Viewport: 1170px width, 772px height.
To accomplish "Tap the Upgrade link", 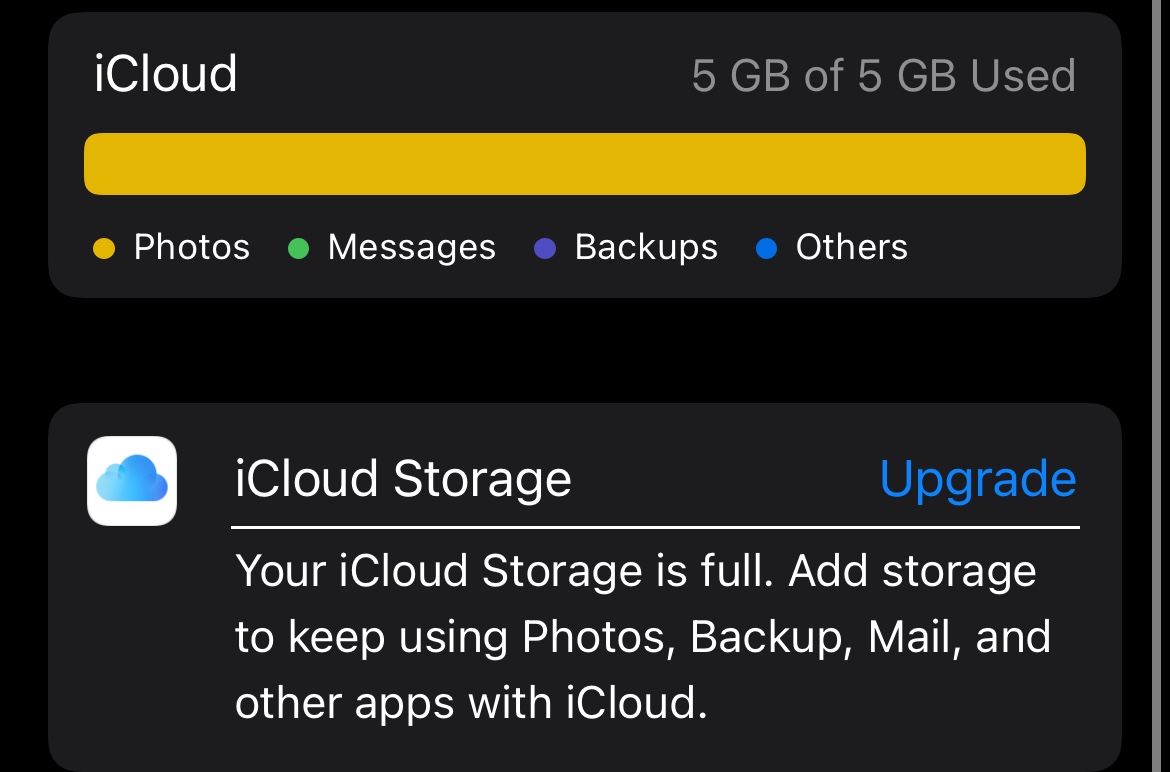I will 977,479.
